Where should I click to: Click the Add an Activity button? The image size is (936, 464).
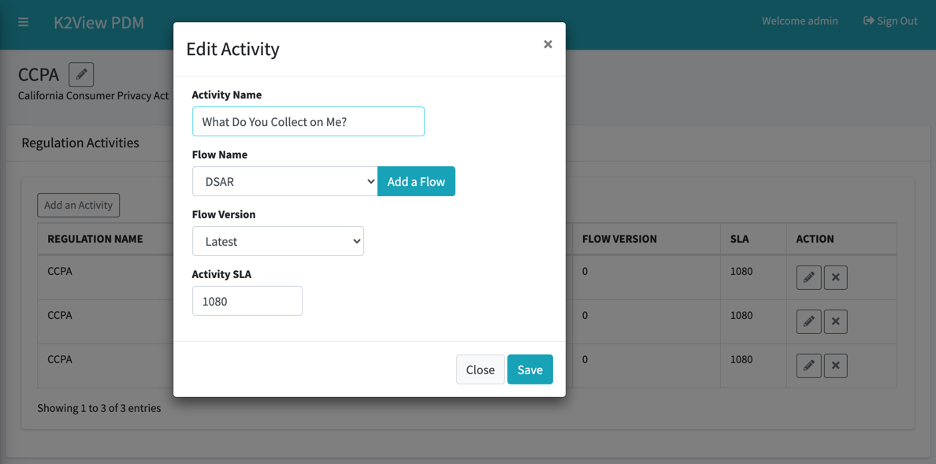click(78, 205)
